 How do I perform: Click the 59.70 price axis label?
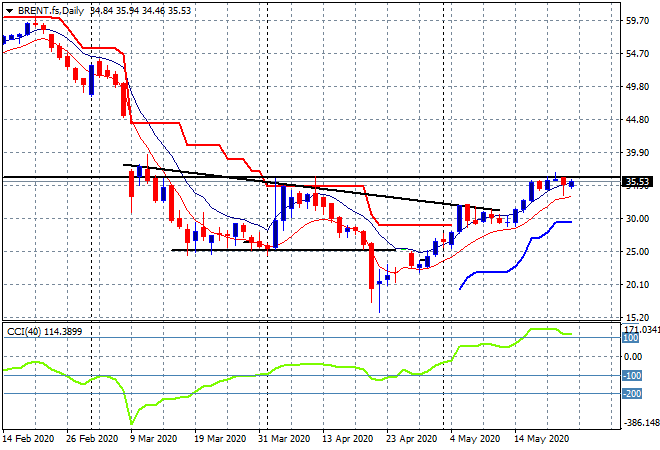coord(636,20)
